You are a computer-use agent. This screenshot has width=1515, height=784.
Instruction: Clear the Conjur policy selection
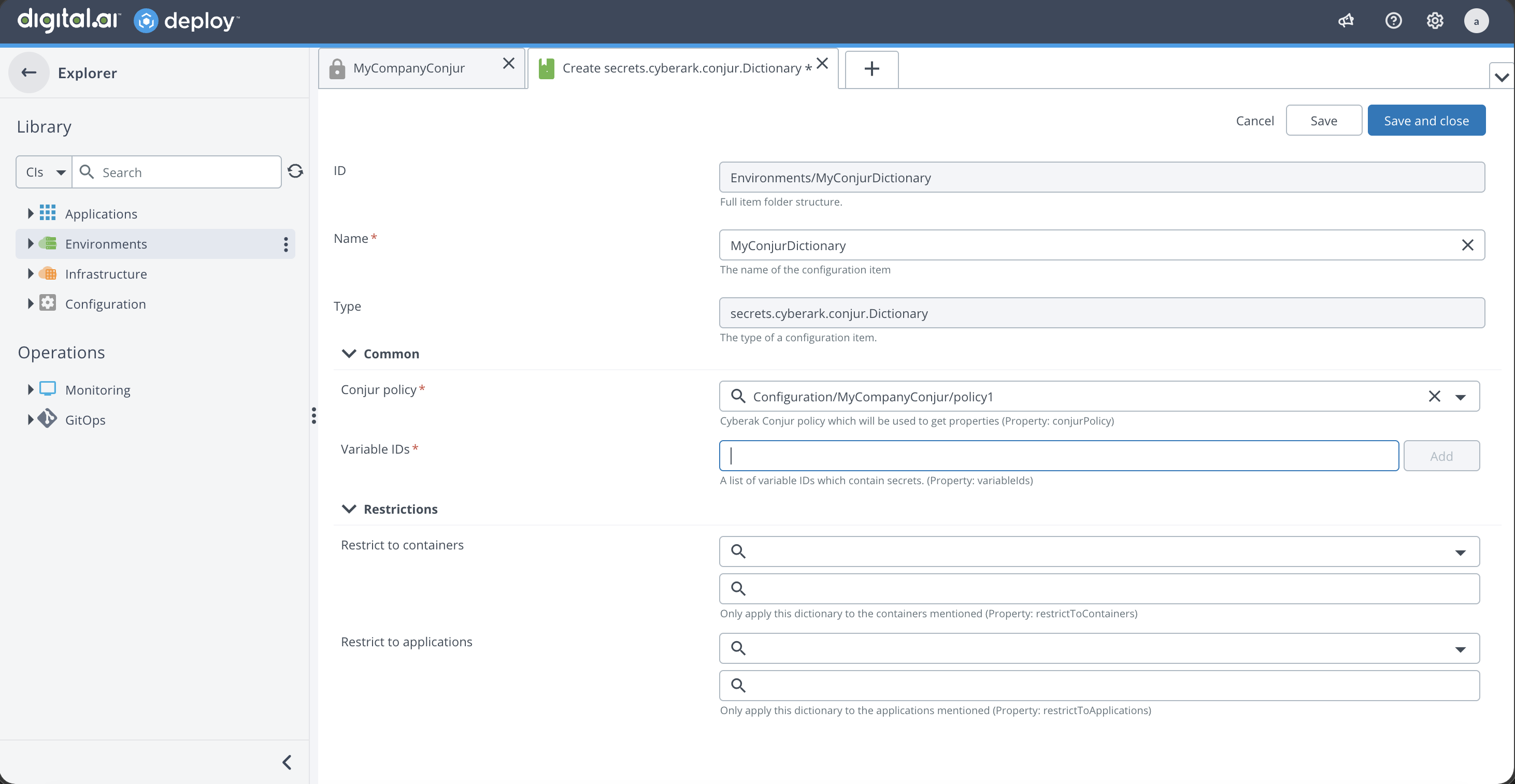point(1434,396)
